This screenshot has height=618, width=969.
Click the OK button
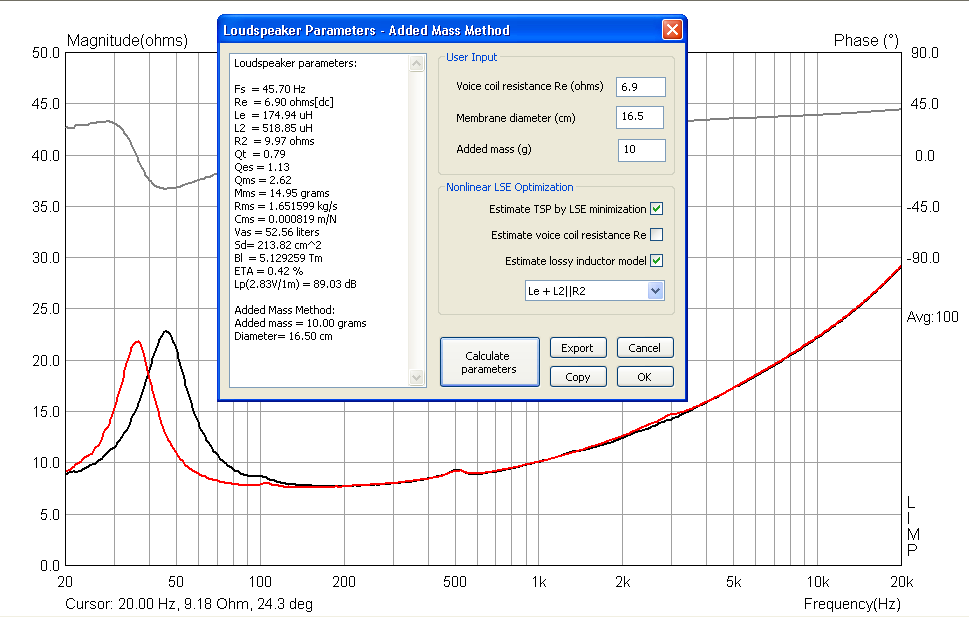point(645,377)
